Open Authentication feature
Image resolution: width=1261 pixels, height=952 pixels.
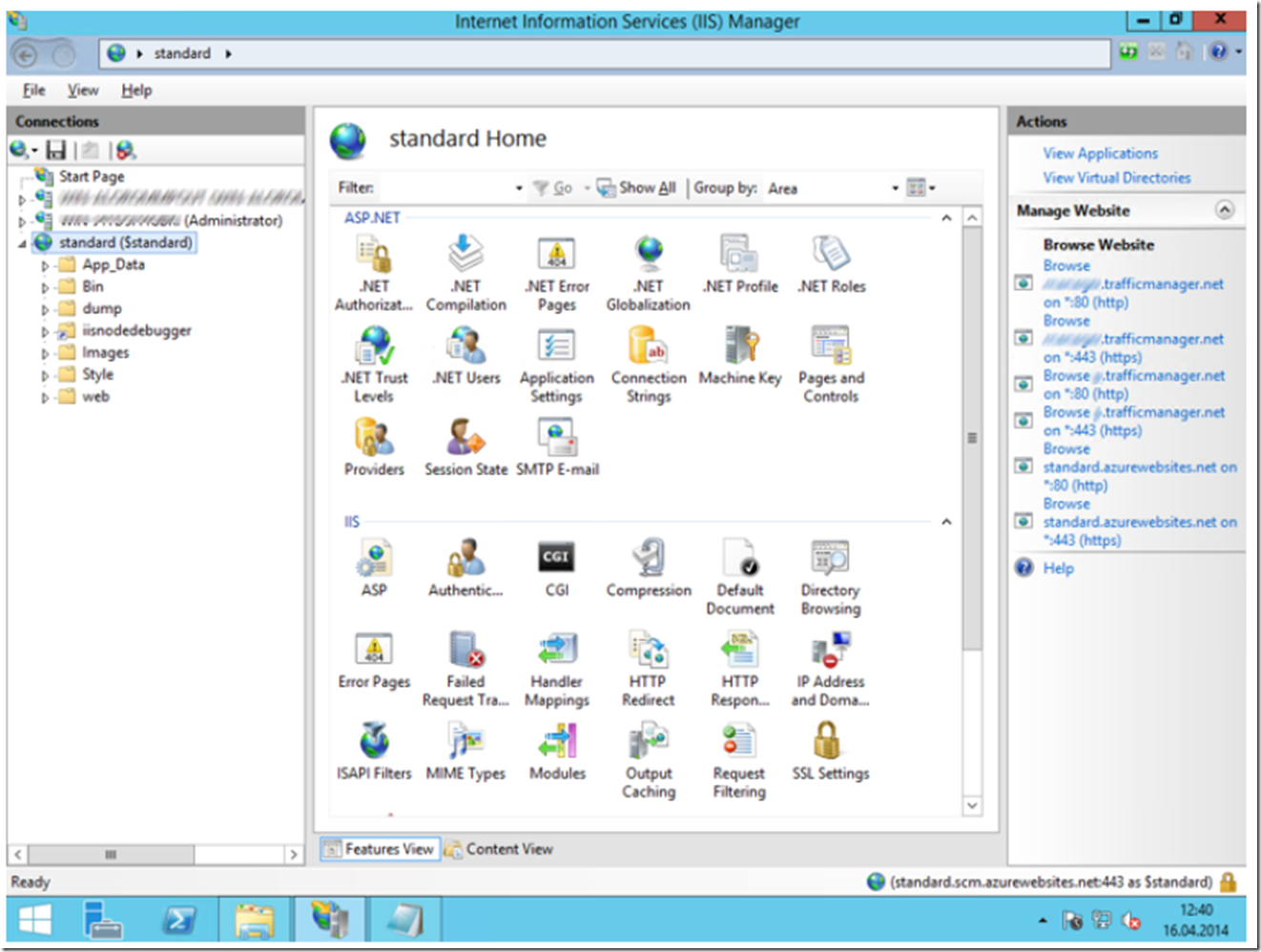(x=465, y=569)
